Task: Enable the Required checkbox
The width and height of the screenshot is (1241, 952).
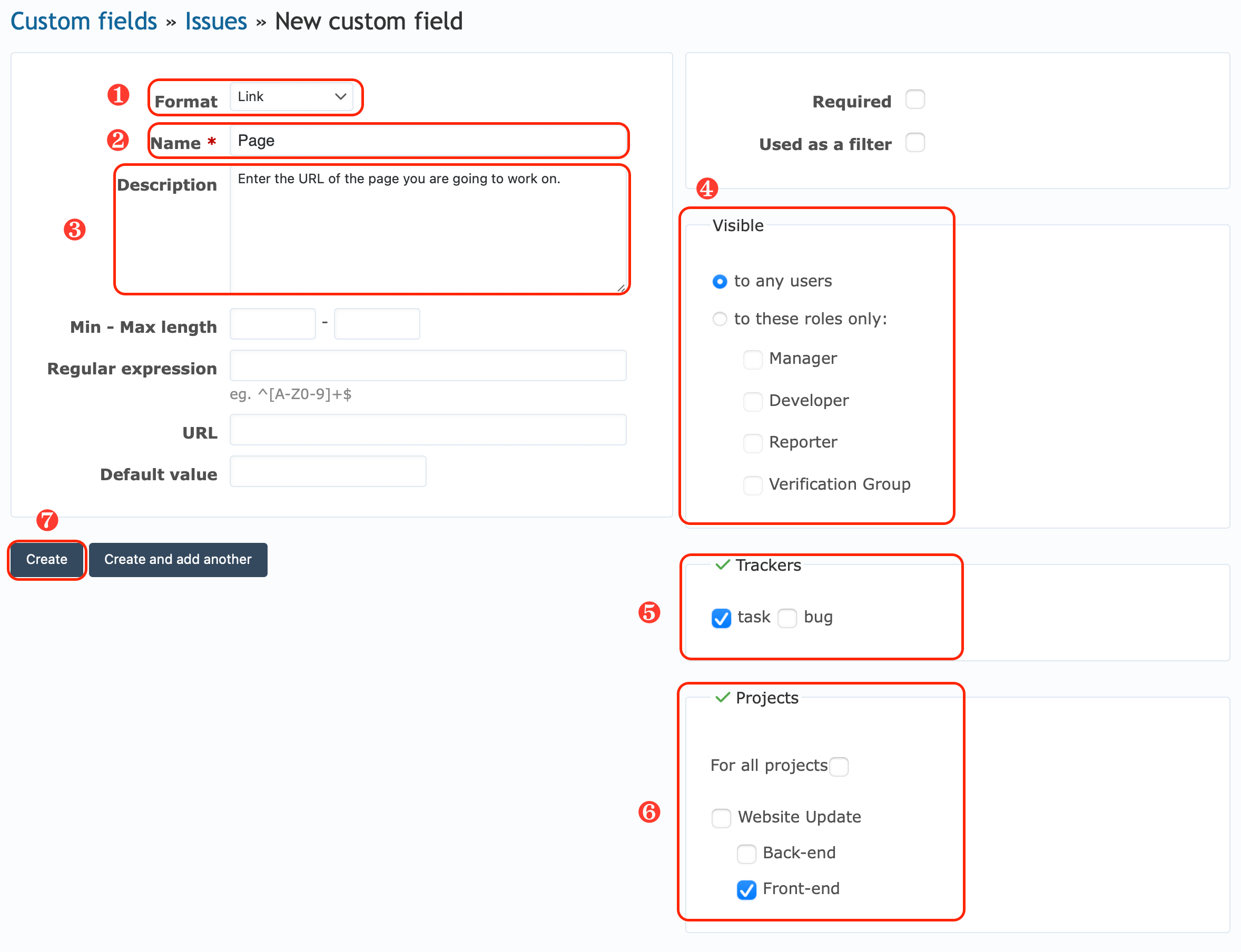Action: coord(915,99)
